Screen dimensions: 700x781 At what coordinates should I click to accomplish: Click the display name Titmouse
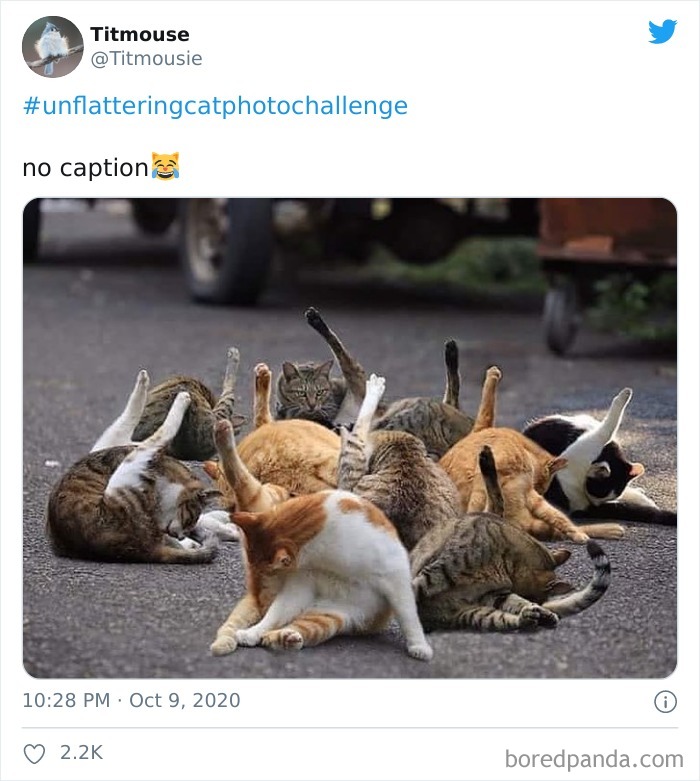[139, 34]
